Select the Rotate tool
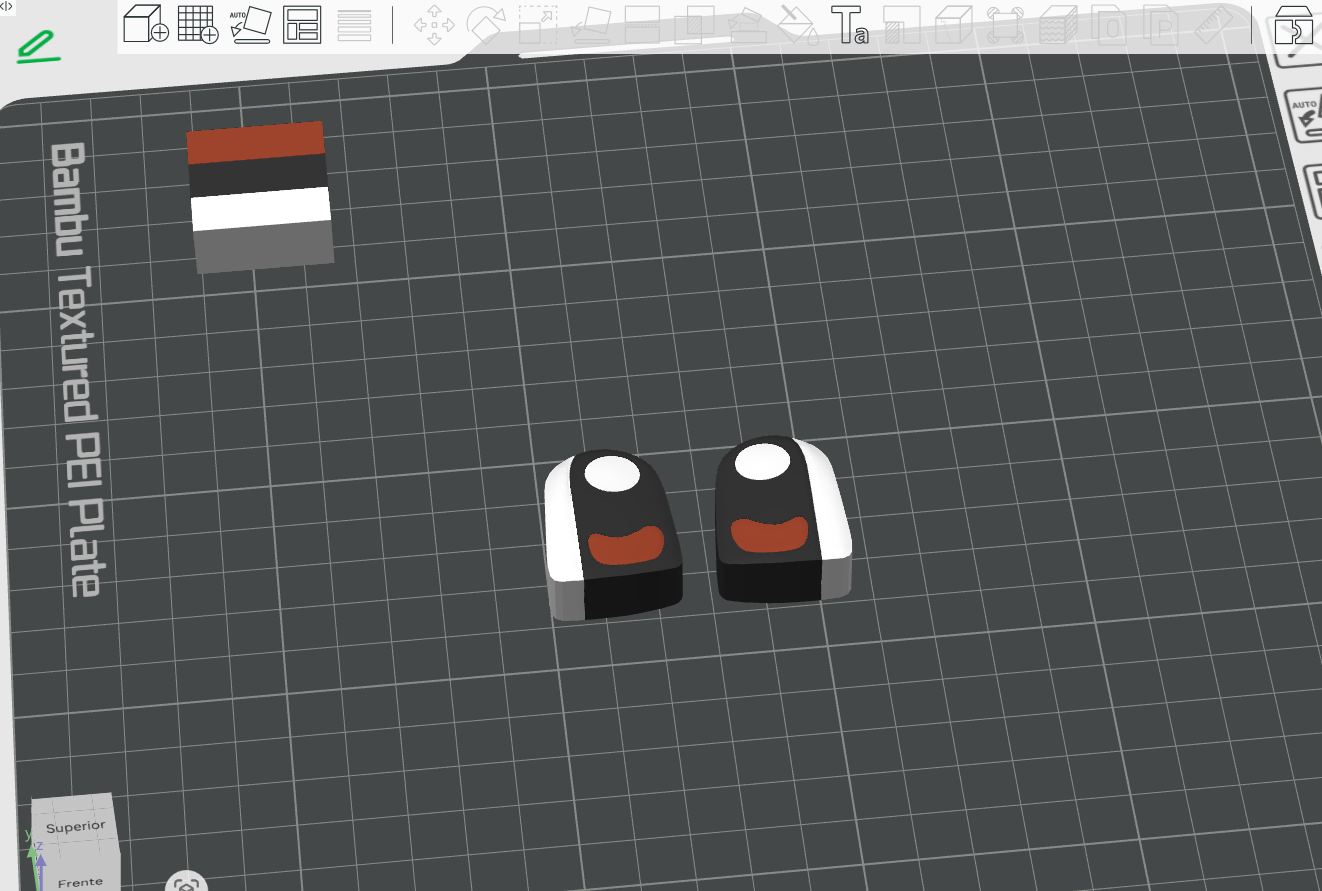 (x=486, y=25)
